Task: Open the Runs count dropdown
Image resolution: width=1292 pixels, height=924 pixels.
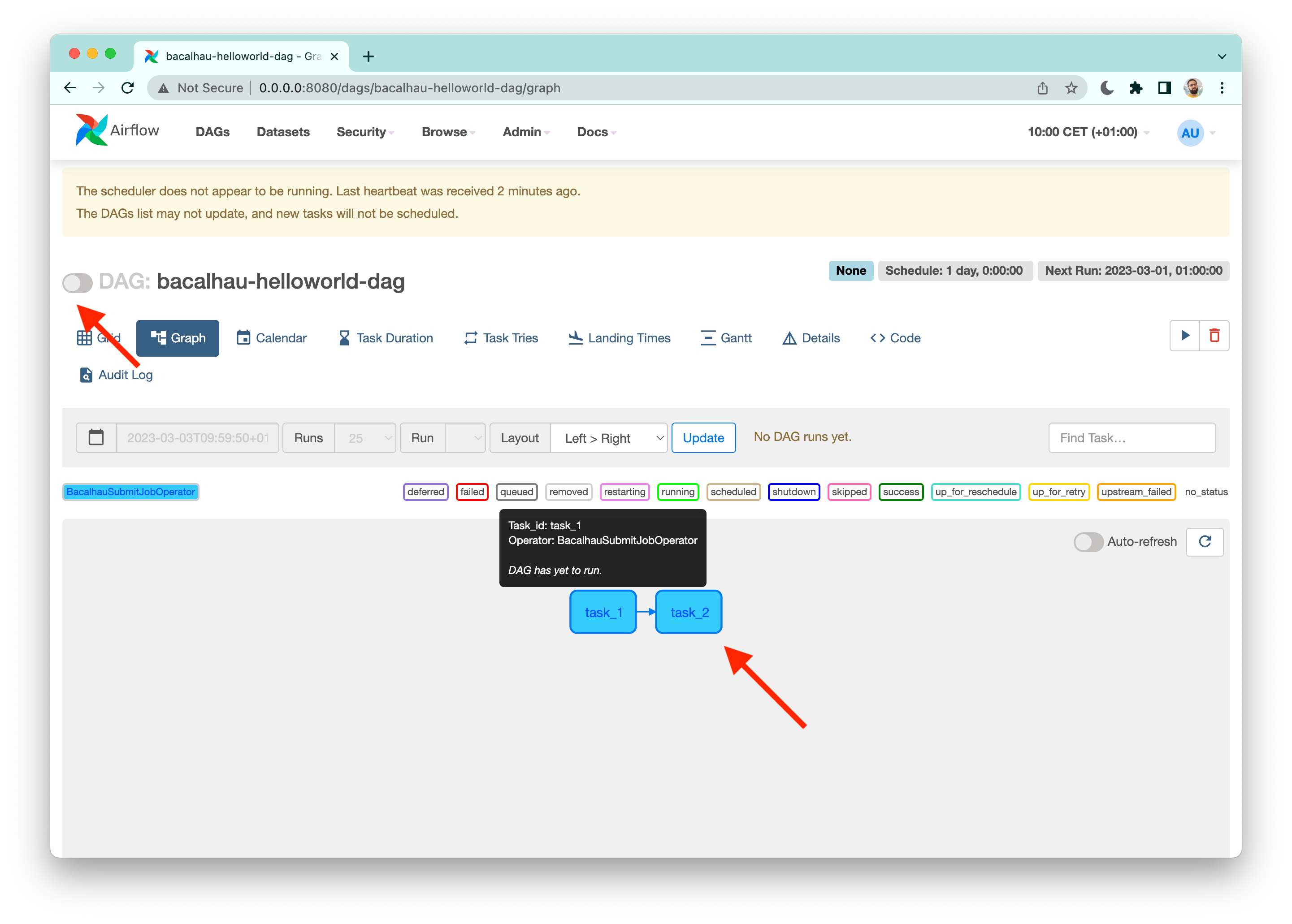Action: pyautogui.click(x=365, y=437)
